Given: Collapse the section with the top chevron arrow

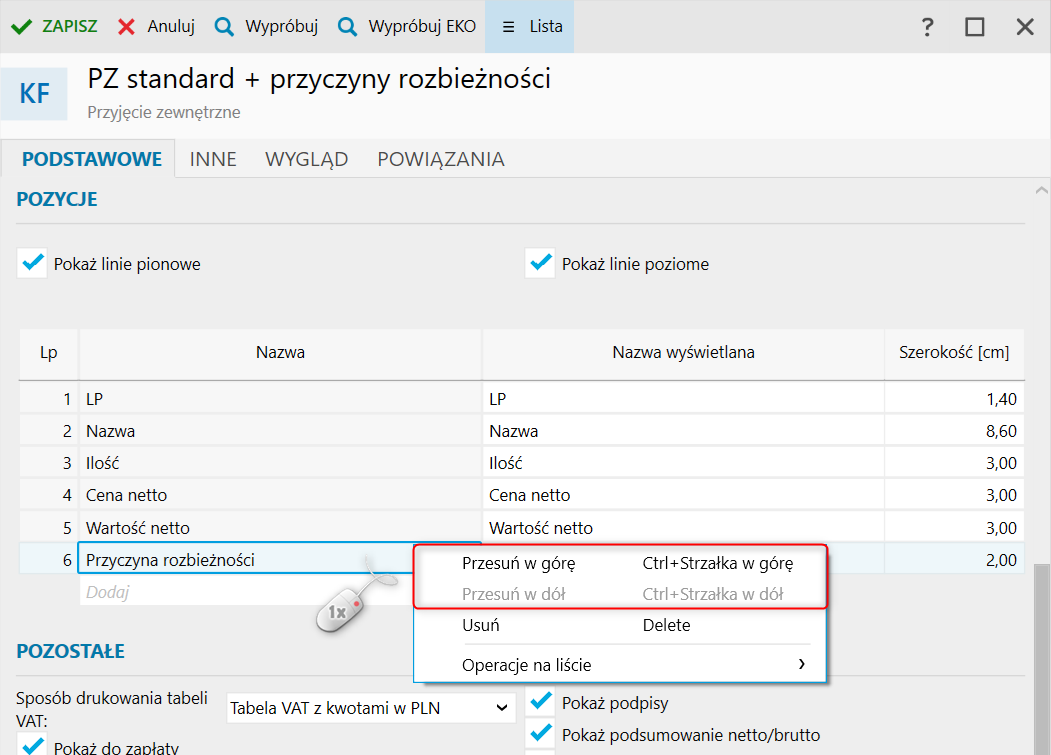Looking at the screenshot, I should click(1041, 191).
